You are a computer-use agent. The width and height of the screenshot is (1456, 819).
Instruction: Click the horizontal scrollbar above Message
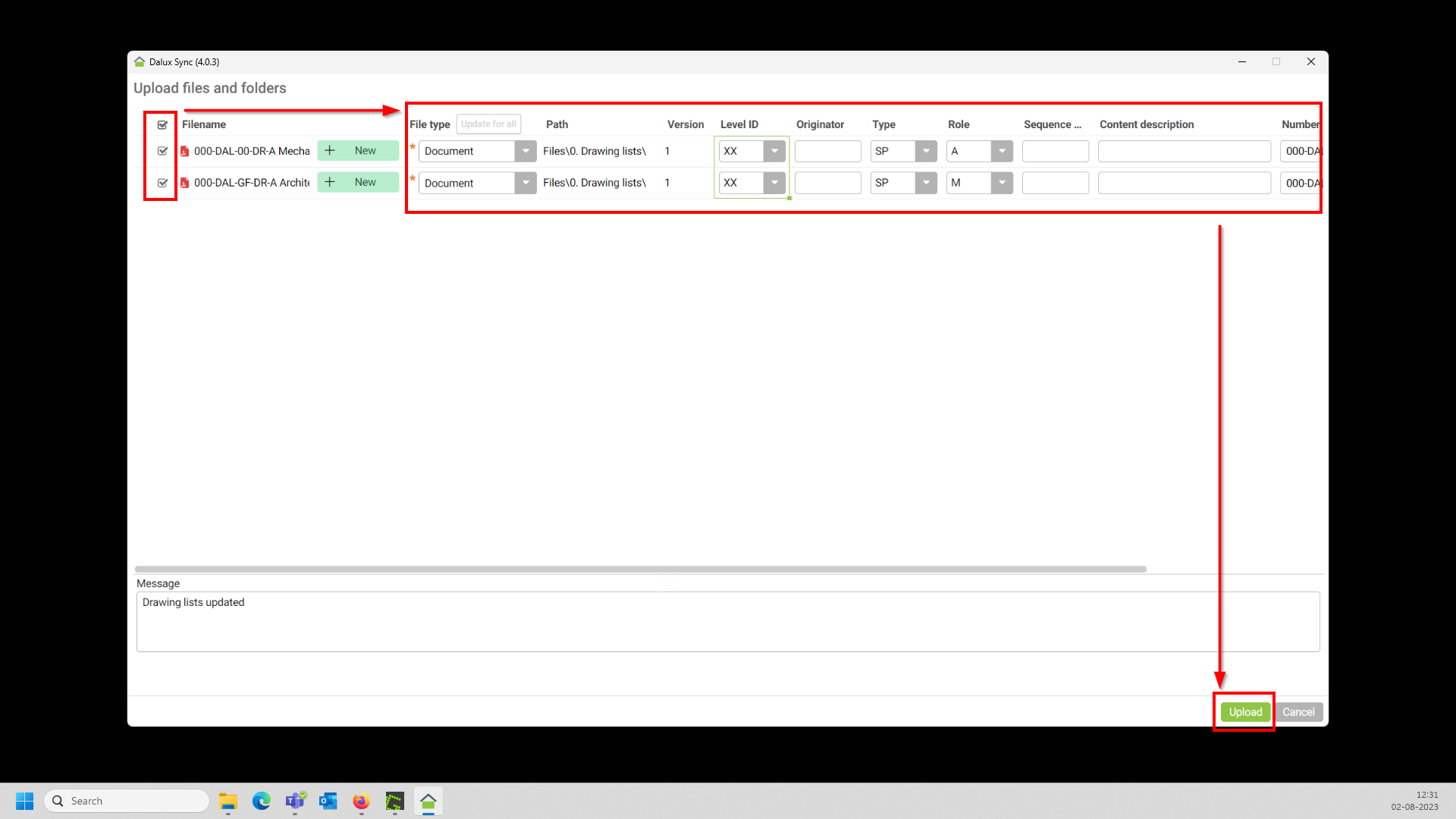(x=640, y=569)
